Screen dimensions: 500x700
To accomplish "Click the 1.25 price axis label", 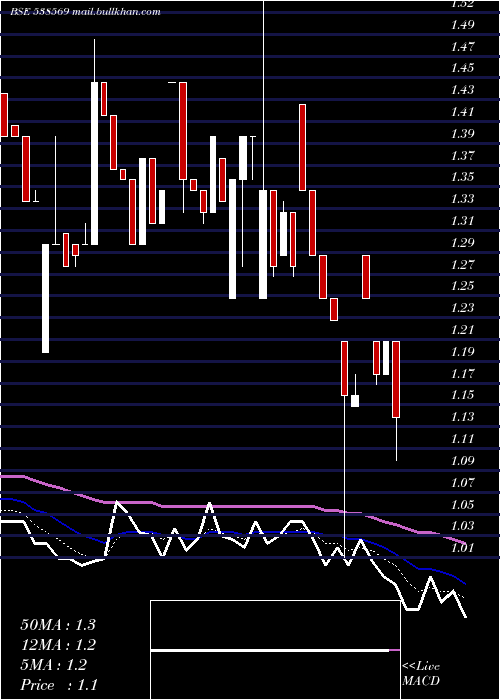I will click(x=462, y=286).
